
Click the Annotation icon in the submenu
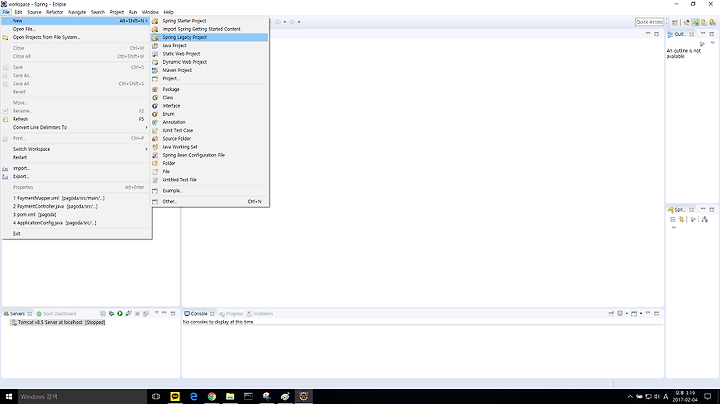[155, 122]
